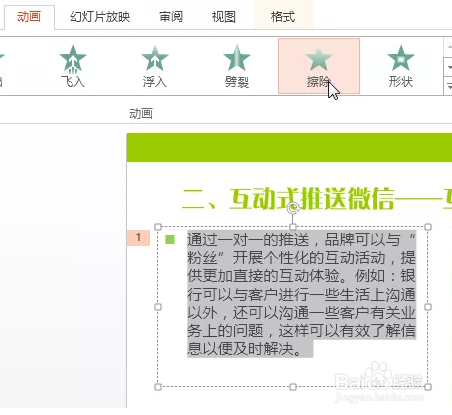The width and height of the screenshot is (452, 415).
Task: Expand the animation gallery more arrow
Action: point(449,85)
